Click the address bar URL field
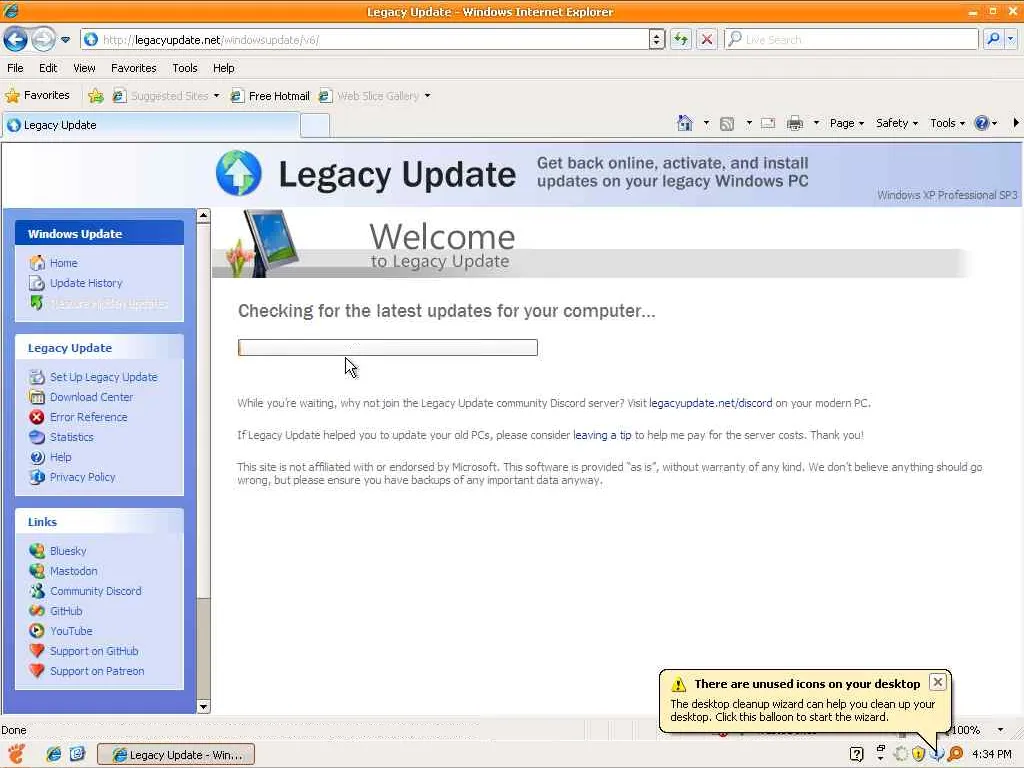The height and width of the screenshot is (768, 1024). pyautogui.click(x=364, y=40)
